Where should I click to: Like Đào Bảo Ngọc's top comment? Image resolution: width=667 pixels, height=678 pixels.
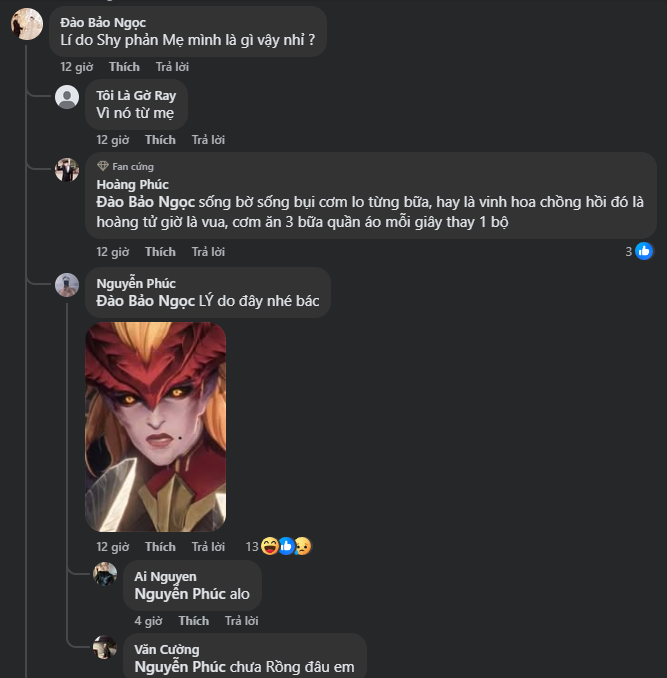click(124, 67)
